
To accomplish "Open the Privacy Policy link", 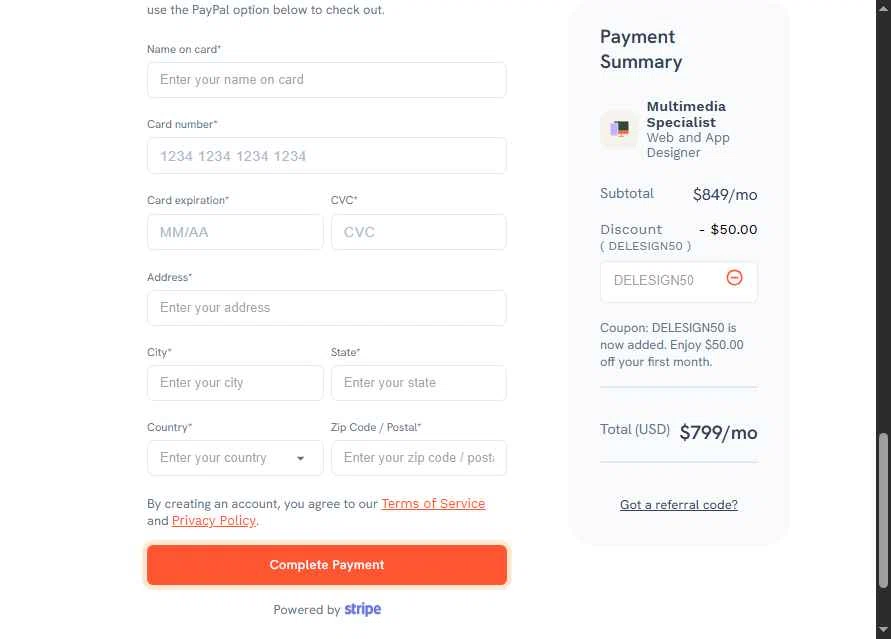I will pyautogui.click(x=214, y=521).
